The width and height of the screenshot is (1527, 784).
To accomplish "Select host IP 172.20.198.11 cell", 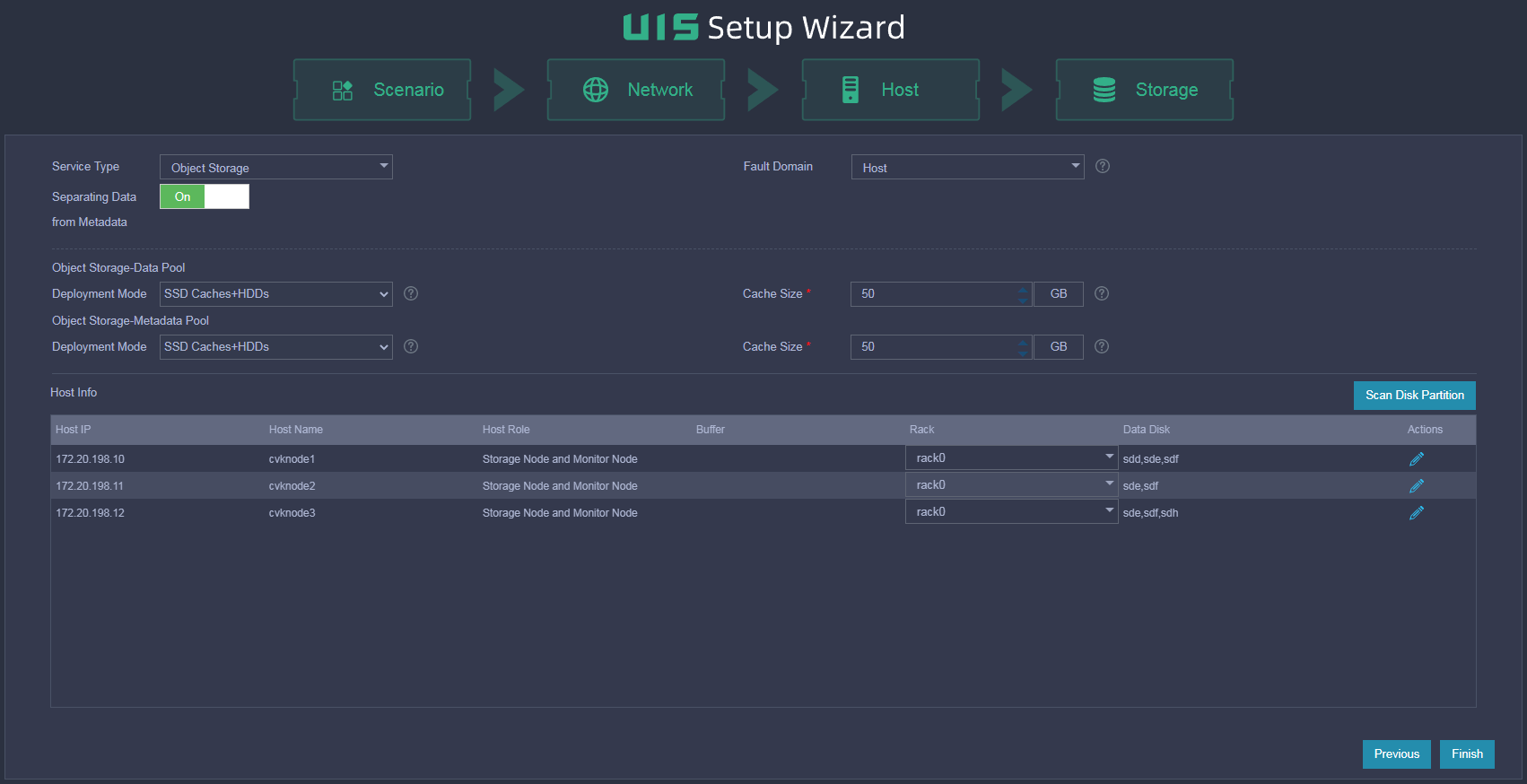I will tap(90, 486).
